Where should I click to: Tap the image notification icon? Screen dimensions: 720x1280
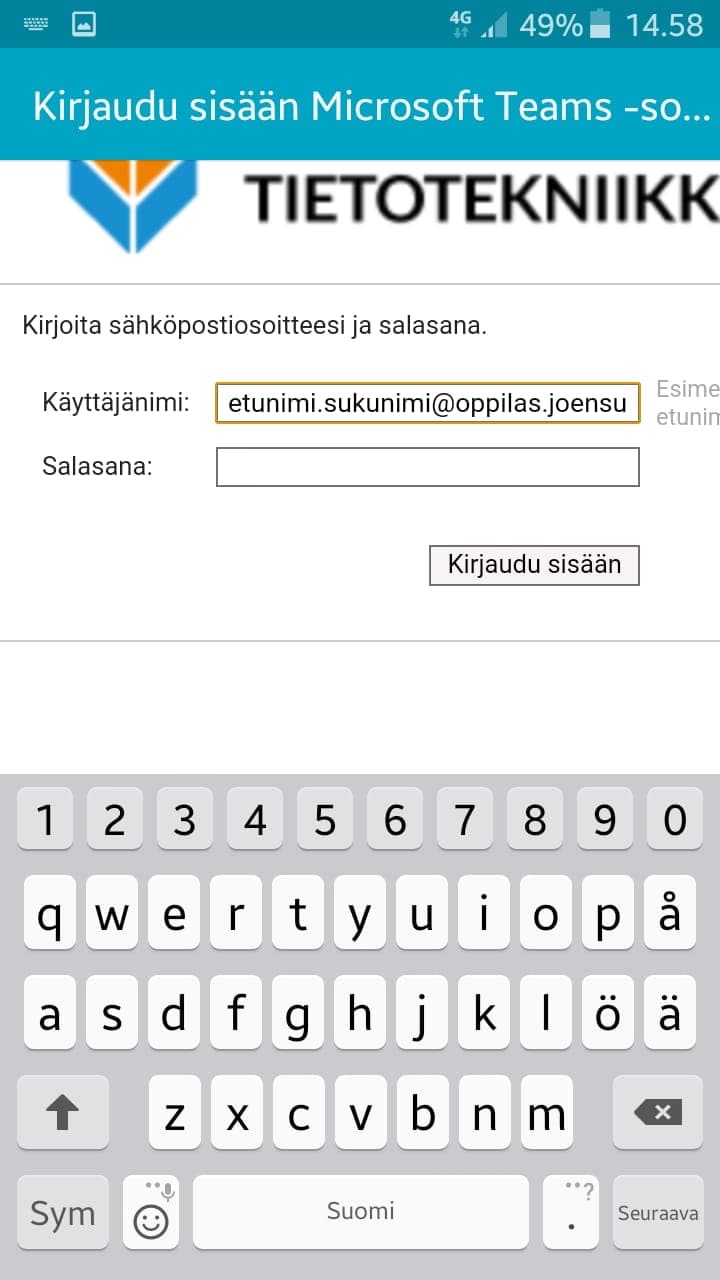84,24
